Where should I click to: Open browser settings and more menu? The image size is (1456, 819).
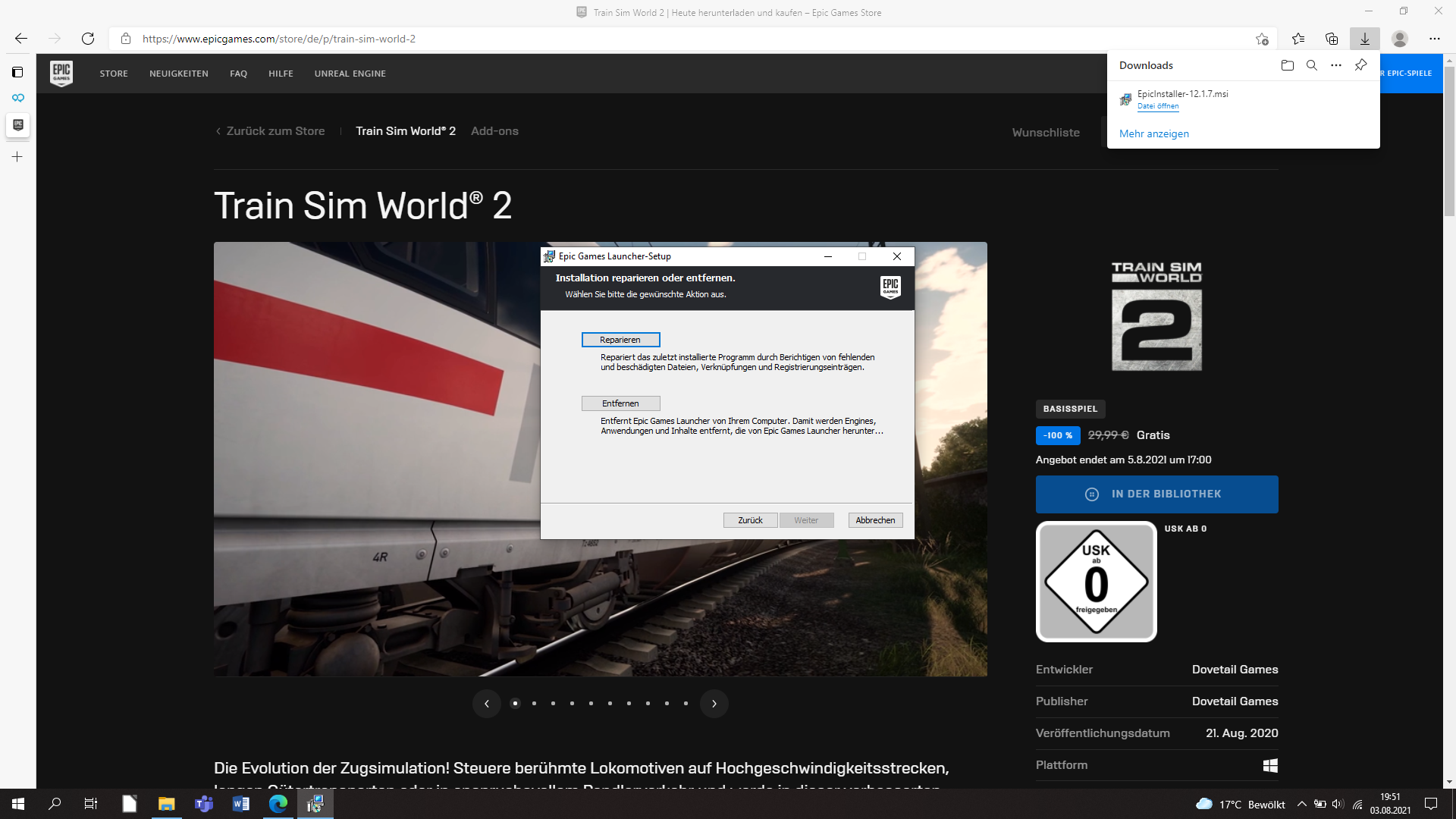[x=1435, y=39]
